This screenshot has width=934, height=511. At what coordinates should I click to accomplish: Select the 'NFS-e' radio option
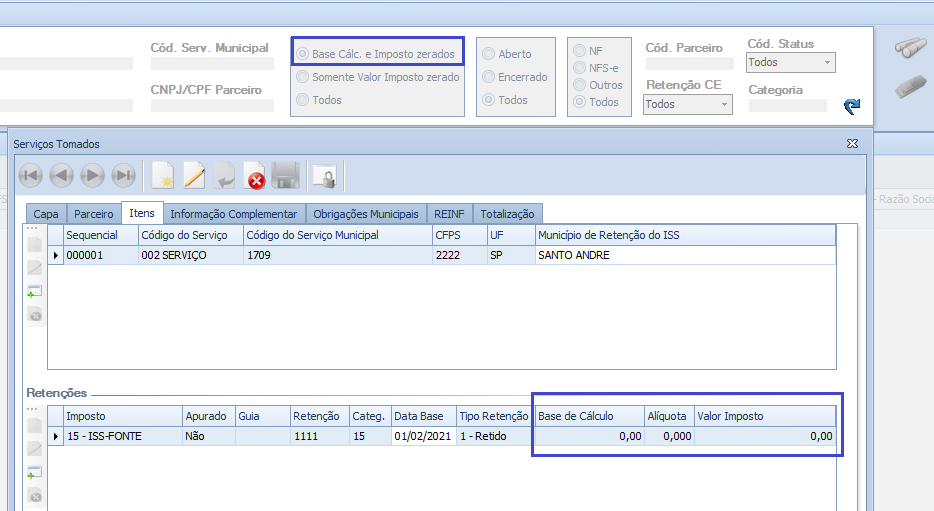tap(580, 67)
